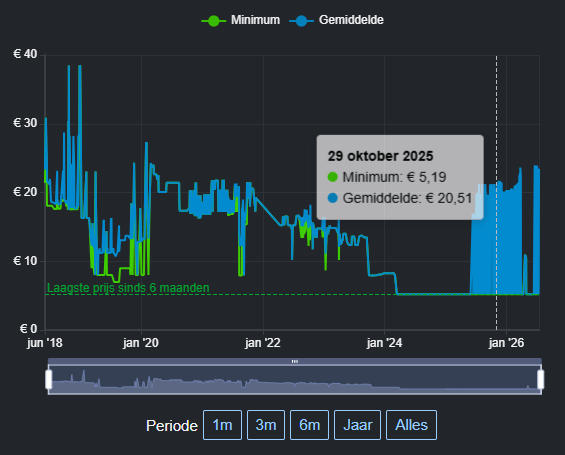
Task: Click the jan '22 x-axis label
Action: pos(263,343)
